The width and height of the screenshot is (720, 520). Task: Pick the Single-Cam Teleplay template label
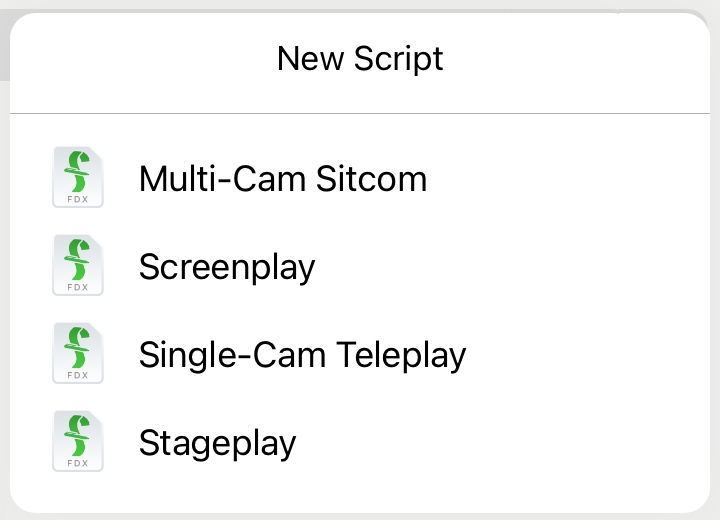(302, 355)
